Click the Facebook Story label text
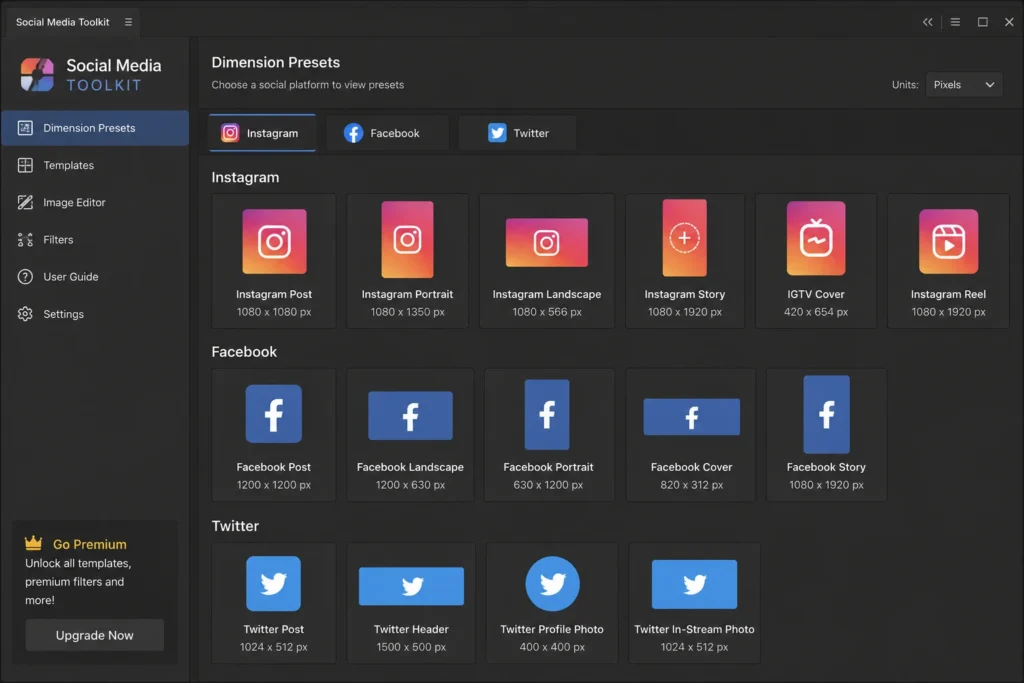Image resolution: width=1024 pixels, height=683 pixels. click(826, 468)
